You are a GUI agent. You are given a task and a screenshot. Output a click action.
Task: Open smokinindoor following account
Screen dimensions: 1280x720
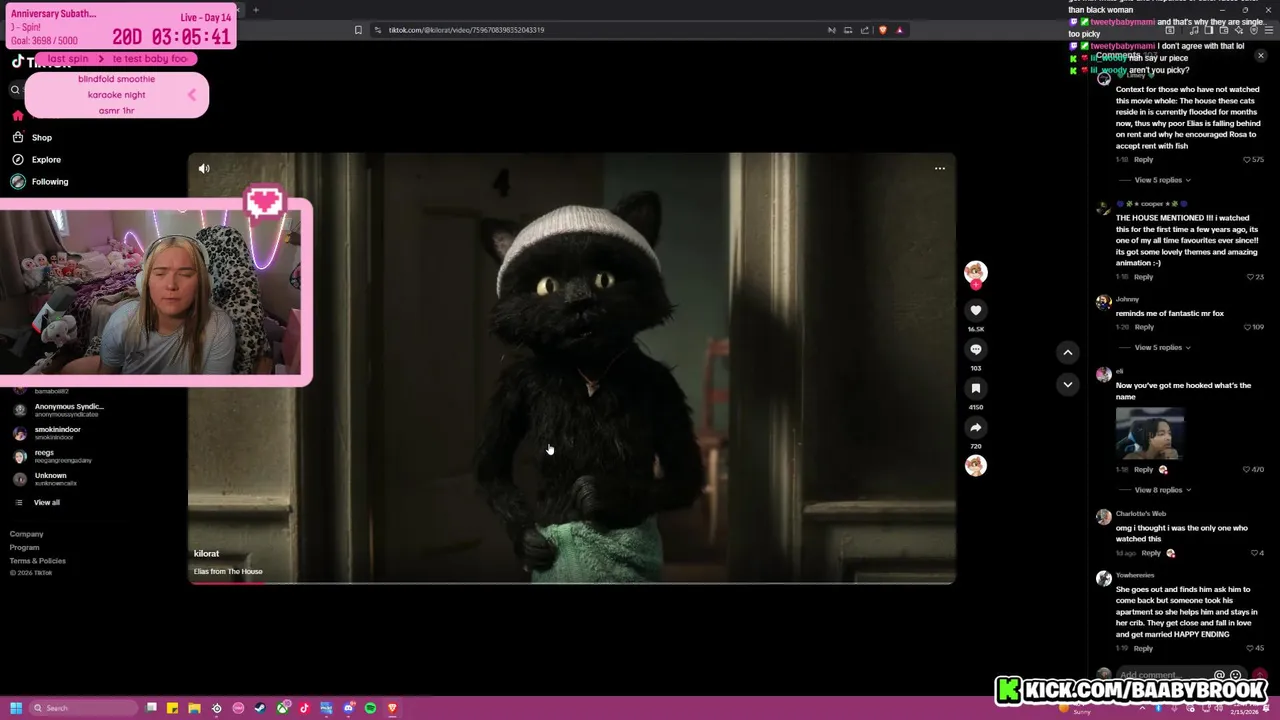click(57, 433)
